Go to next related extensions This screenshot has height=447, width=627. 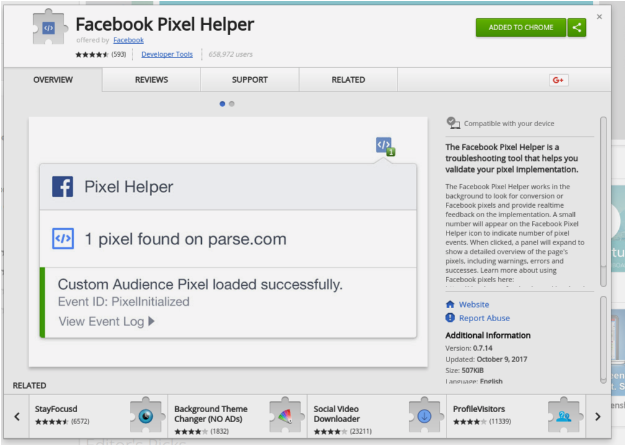point(598,417)
